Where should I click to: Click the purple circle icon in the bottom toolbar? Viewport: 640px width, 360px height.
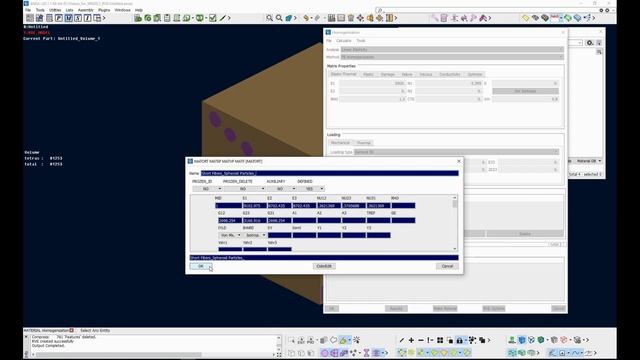[x=324, y=353]
